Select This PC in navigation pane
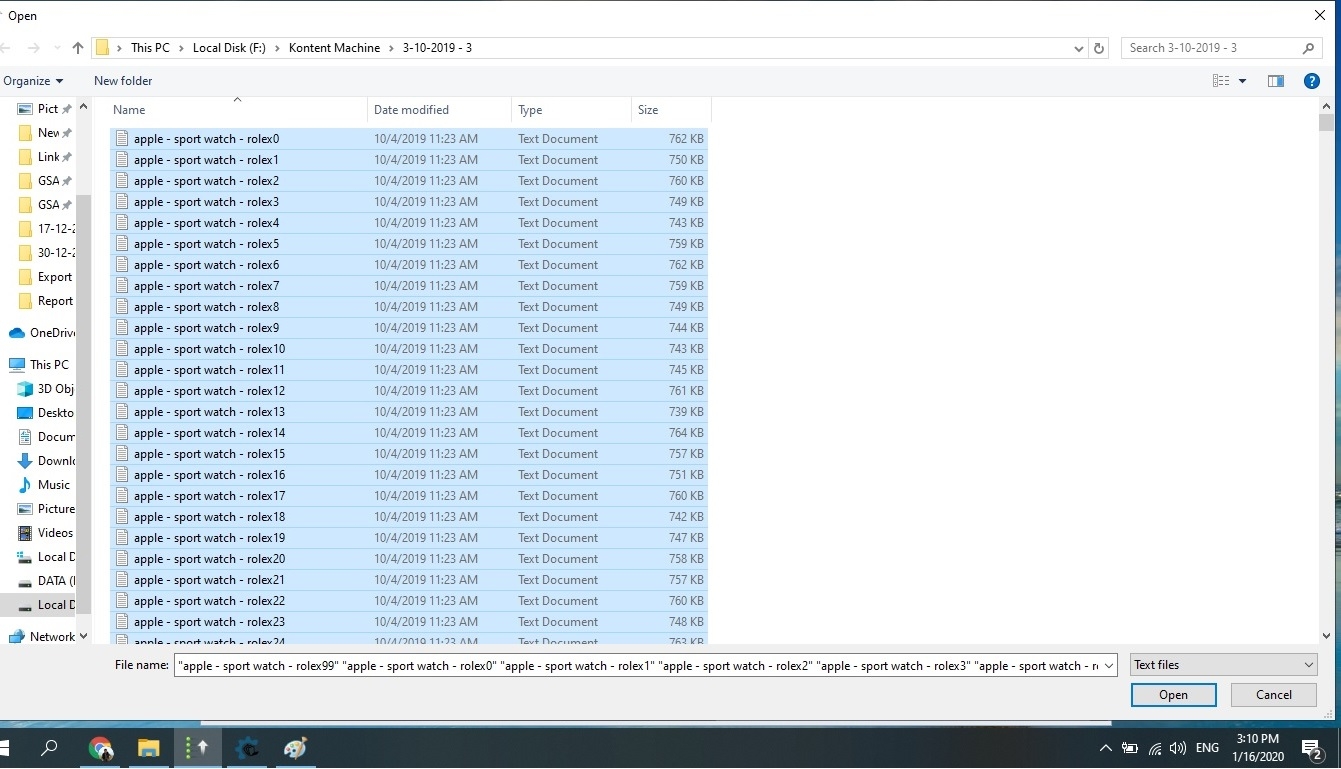This screenshot has width=1341, height=769. click(x=40, y=365)
